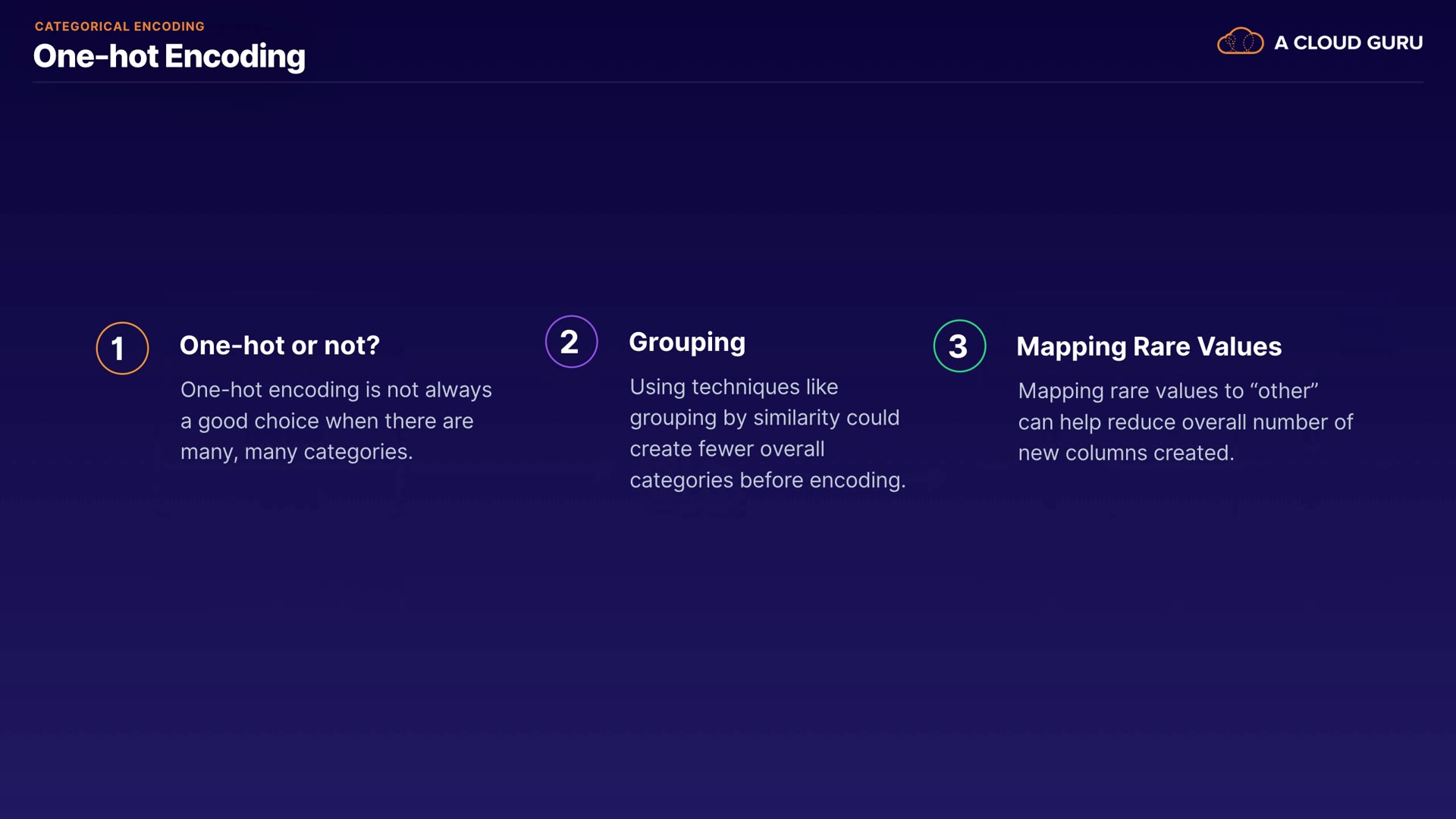Click the 'A CLOUD GURU' brand text
The image size is (1456, 819).
pos(1348,43)
